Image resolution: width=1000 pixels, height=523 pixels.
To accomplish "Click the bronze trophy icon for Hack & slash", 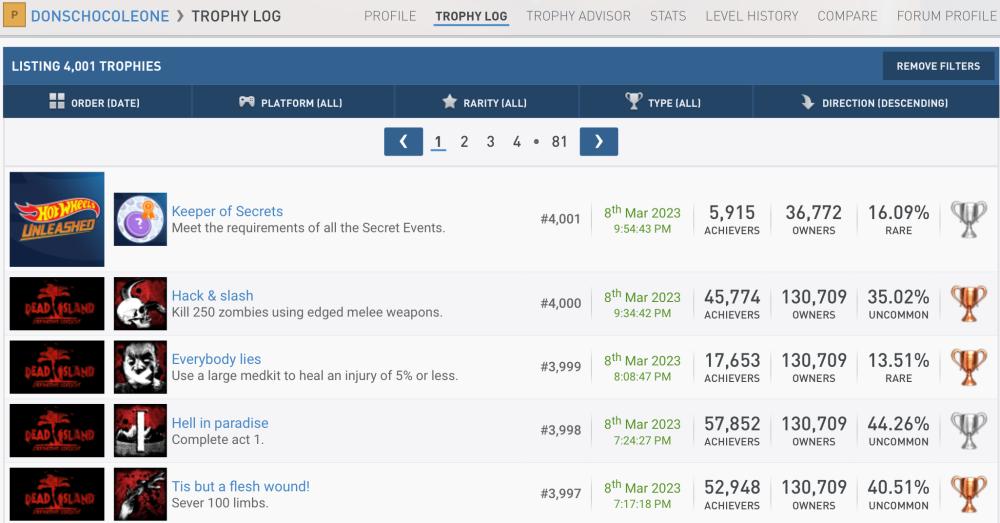I will (x=967, y=304).
